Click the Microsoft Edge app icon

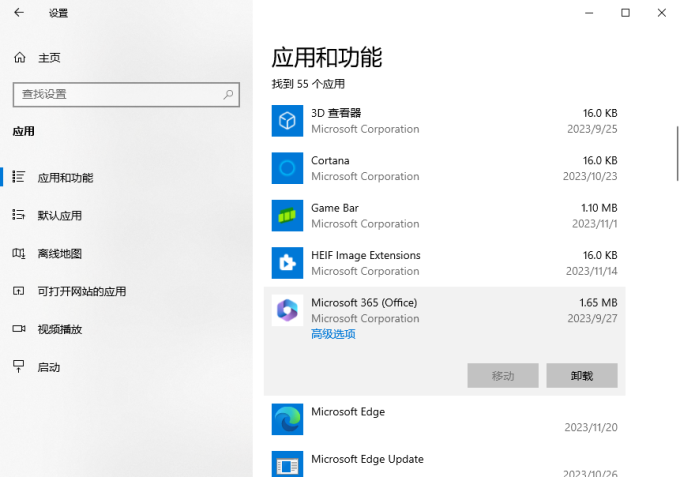tap(287, 419)
